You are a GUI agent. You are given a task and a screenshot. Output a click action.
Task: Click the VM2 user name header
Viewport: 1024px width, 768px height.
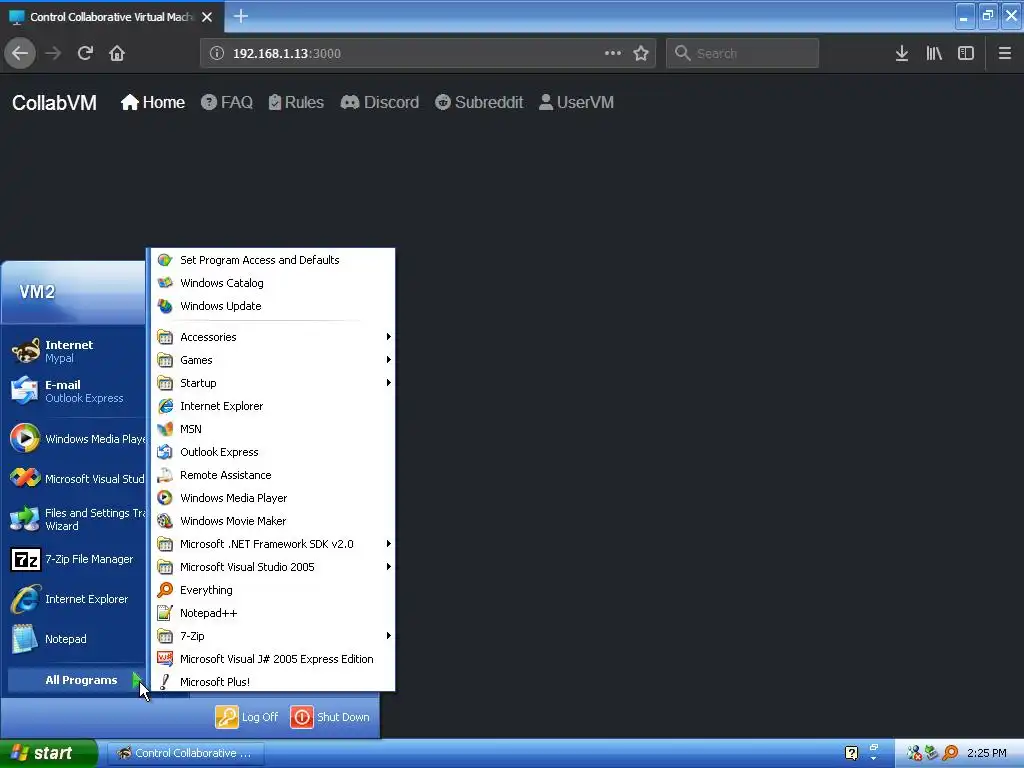pos(37,292)
